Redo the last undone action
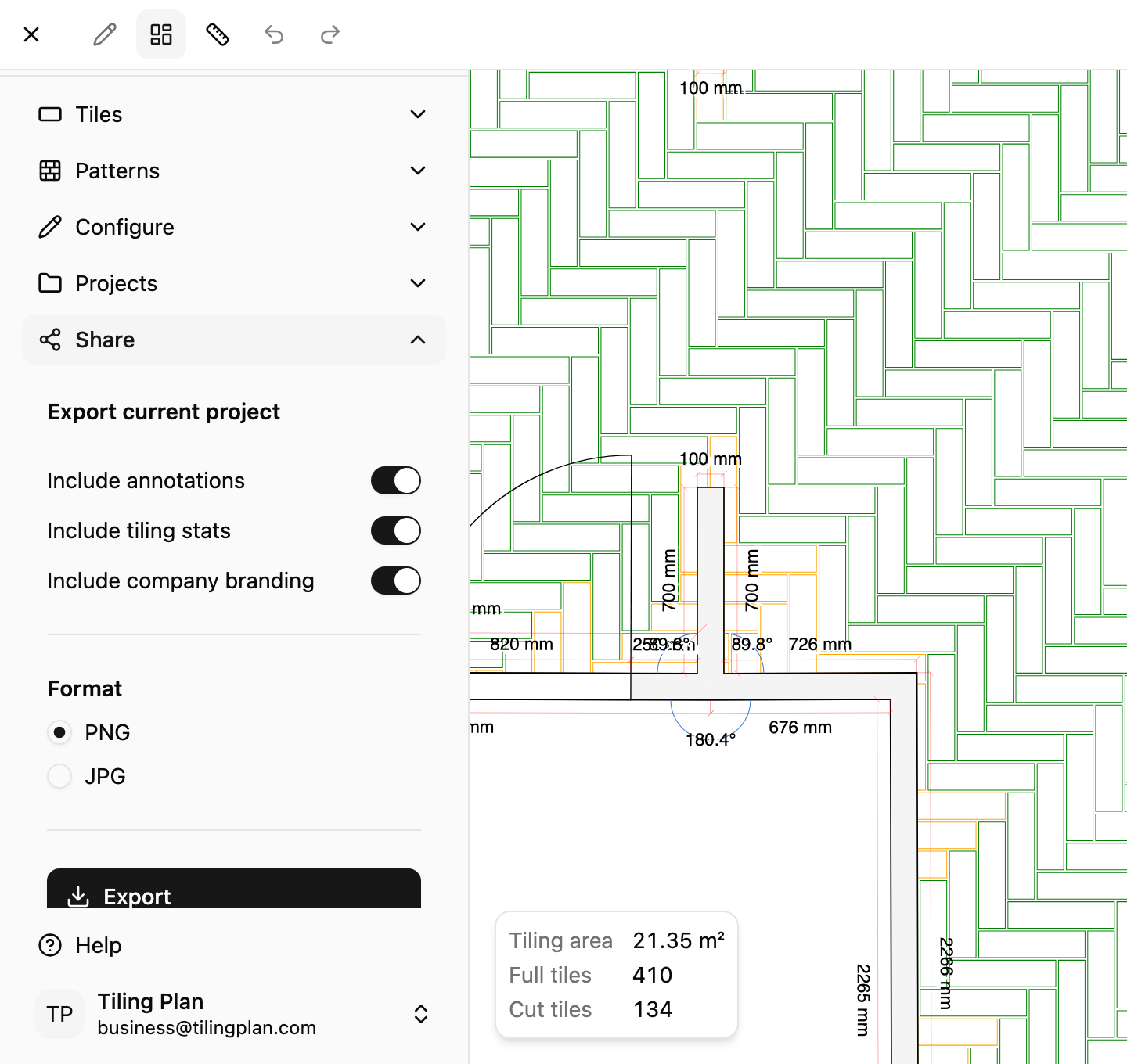Screen dimensions: 1127x1064 click(x=330, y=34)
